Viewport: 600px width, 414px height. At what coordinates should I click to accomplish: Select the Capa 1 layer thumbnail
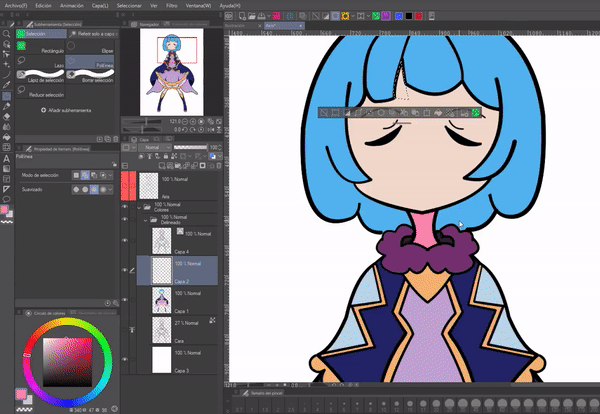161,300
